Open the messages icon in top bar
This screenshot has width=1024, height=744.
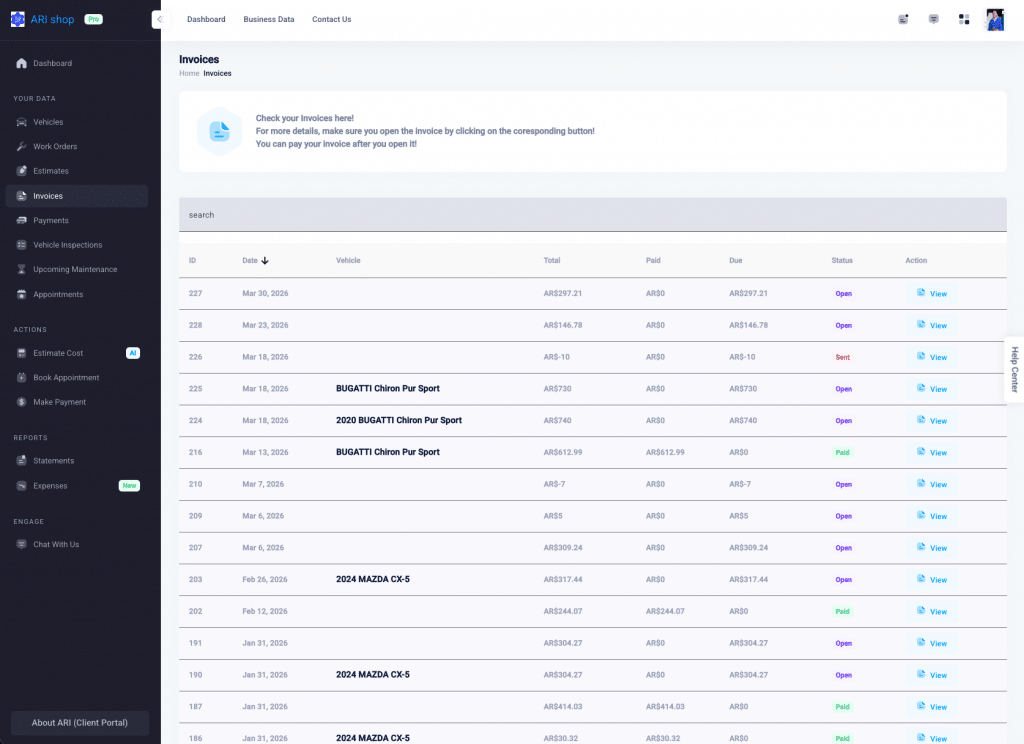[x=933, y=18]
